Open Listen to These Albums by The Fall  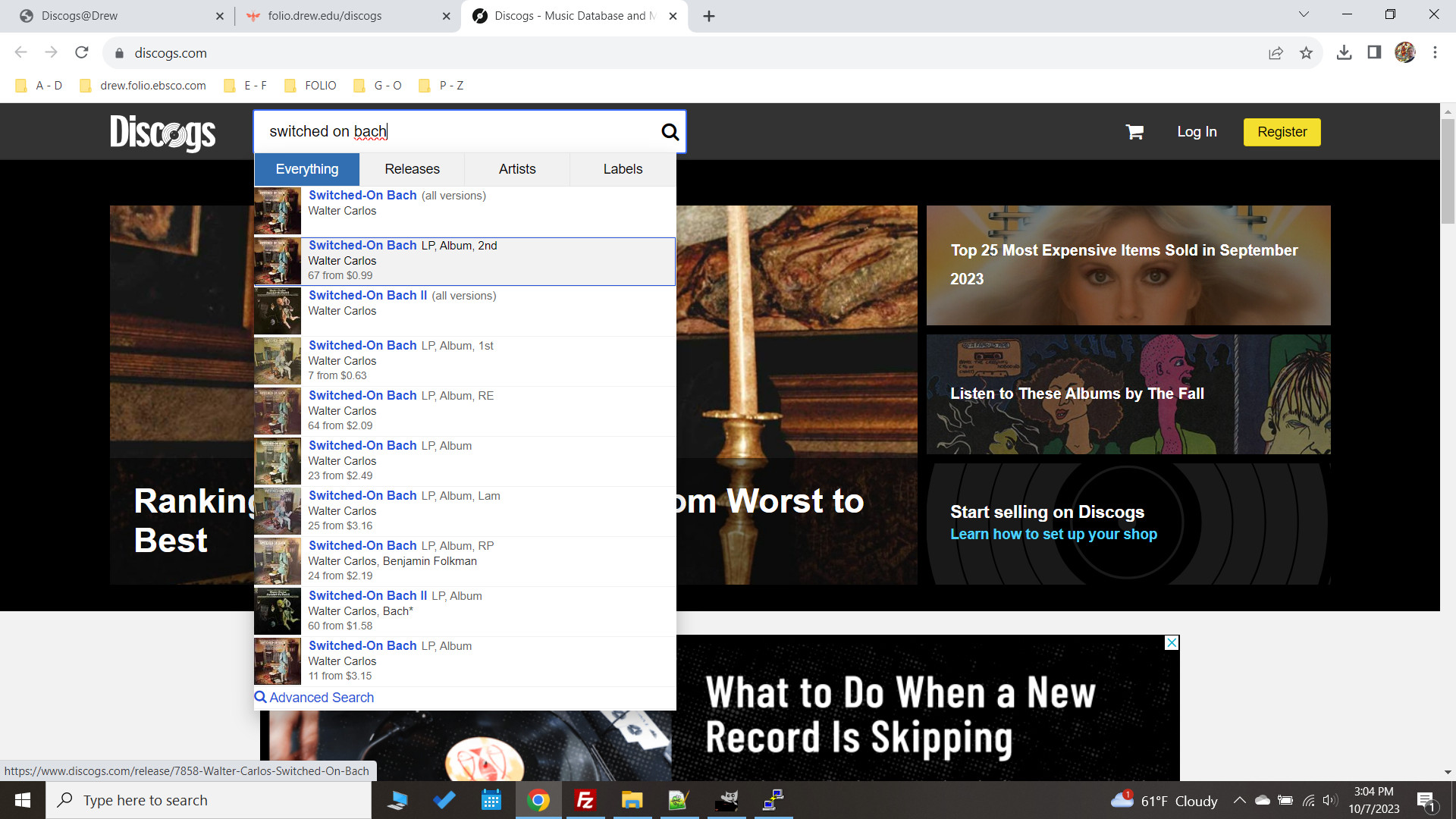click(1128, 394)
